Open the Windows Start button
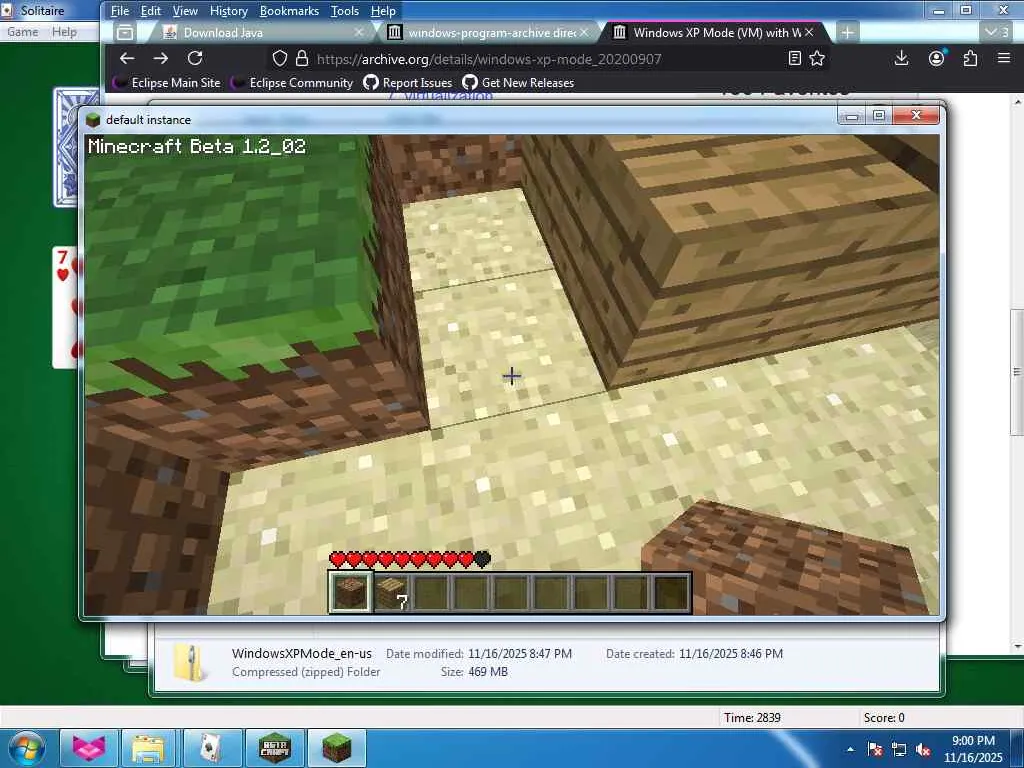The width and height of the screenshot is (1024, 768). pyautogui.click(x=27, y=748)
